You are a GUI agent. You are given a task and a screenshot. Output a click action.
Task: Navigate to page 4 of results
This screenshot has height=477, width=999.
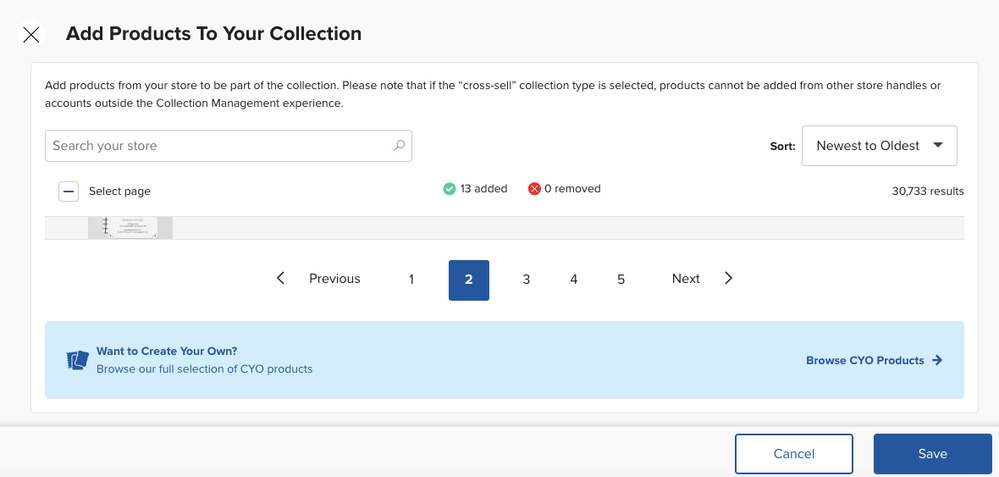point(574,280)
